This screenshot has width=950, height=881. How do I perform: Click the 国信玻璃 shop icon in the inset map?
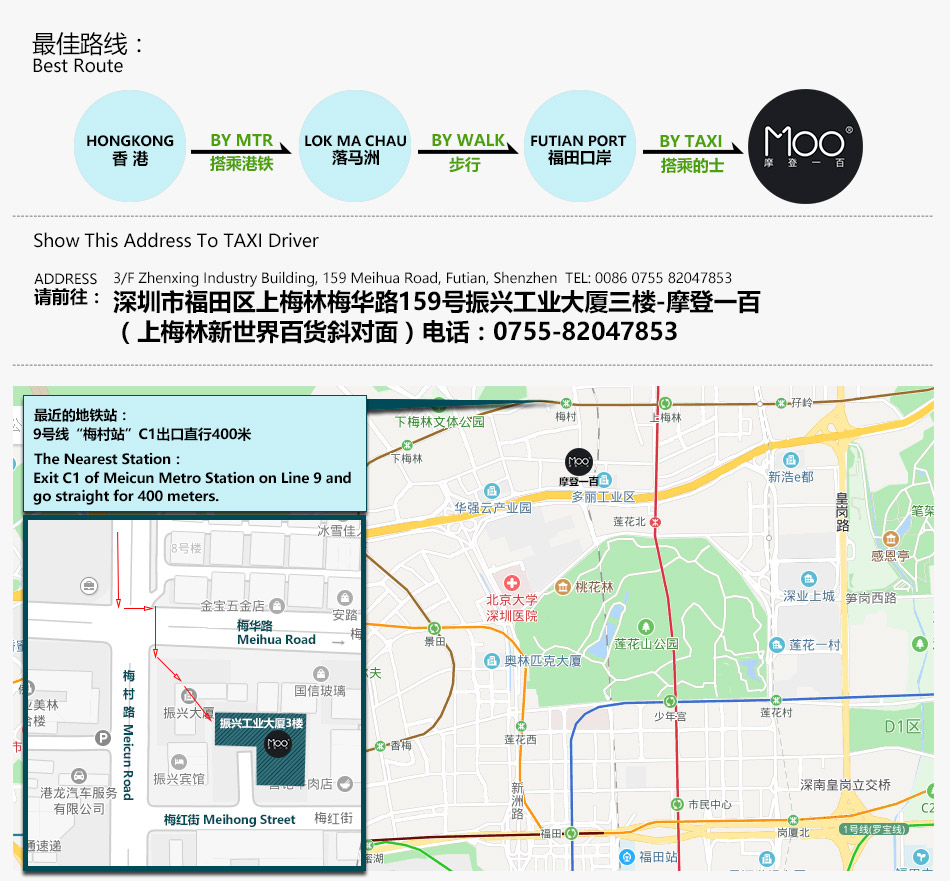click(x=321, y=674)
